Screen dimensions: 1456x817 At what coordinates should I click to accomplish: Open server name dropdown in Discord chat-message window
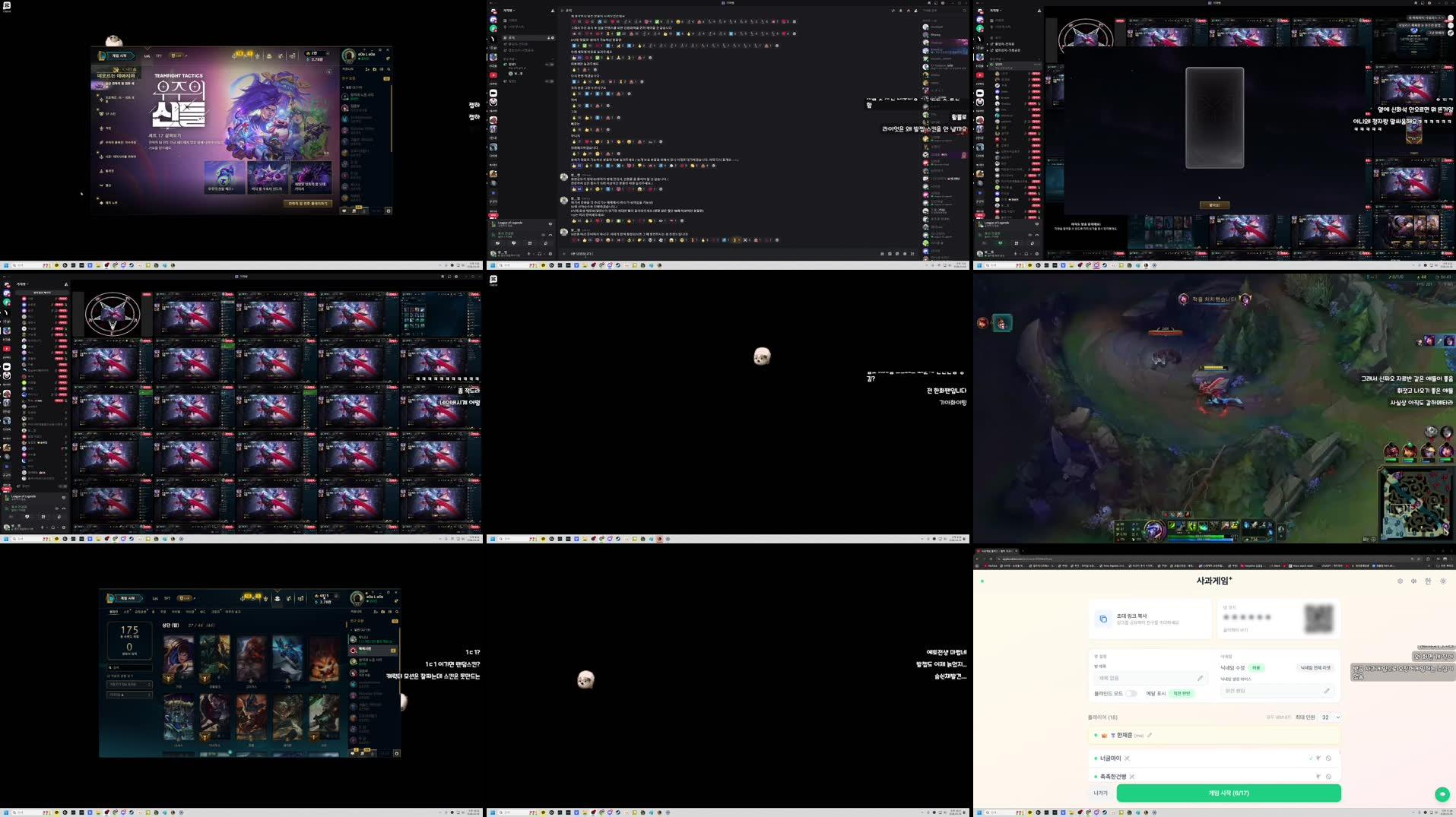click(510, 11)
